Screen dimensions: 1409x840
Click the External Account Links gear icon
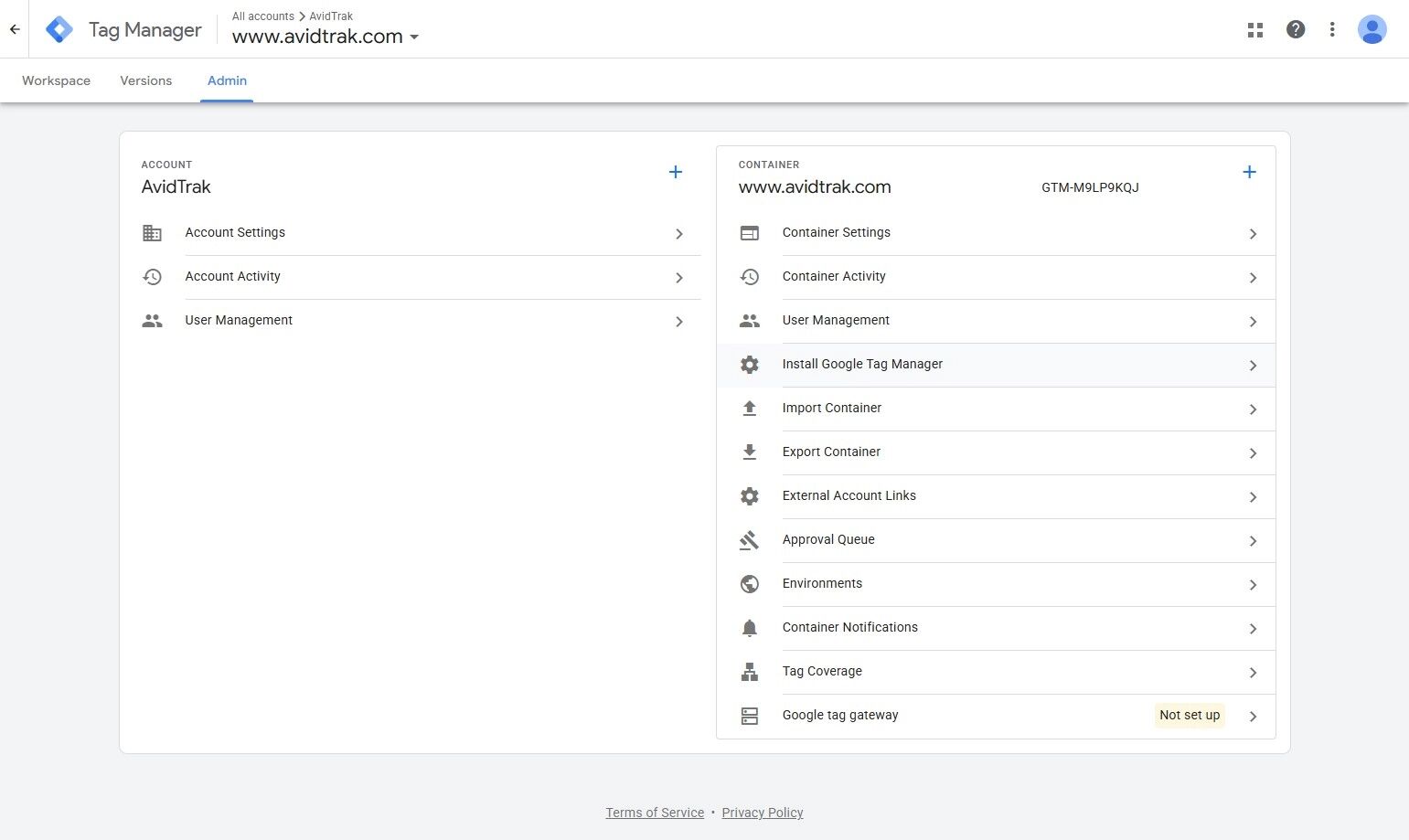(x=750, y=496)
